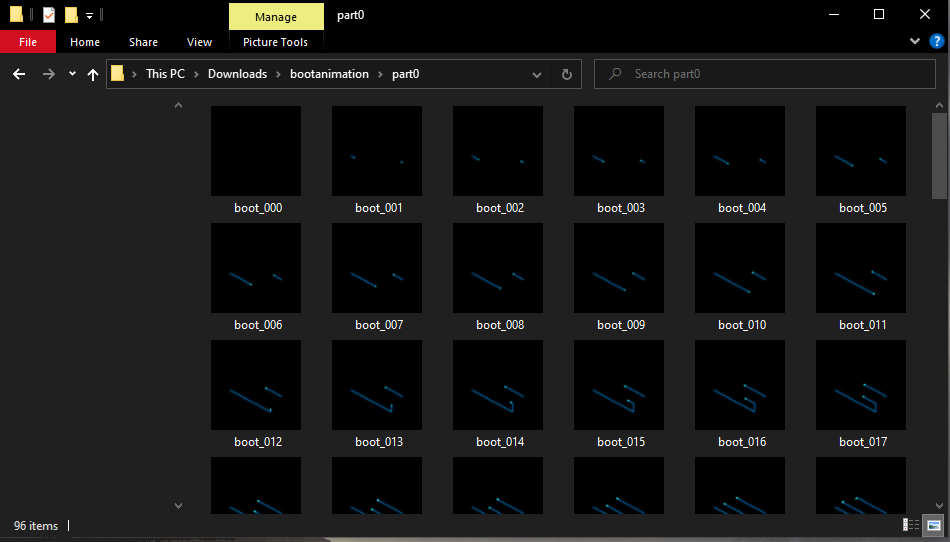This screenshot has width=950, height=542.
Task: Go to bootanimation in the breadcrumb path
Action: tap(329, 74)
